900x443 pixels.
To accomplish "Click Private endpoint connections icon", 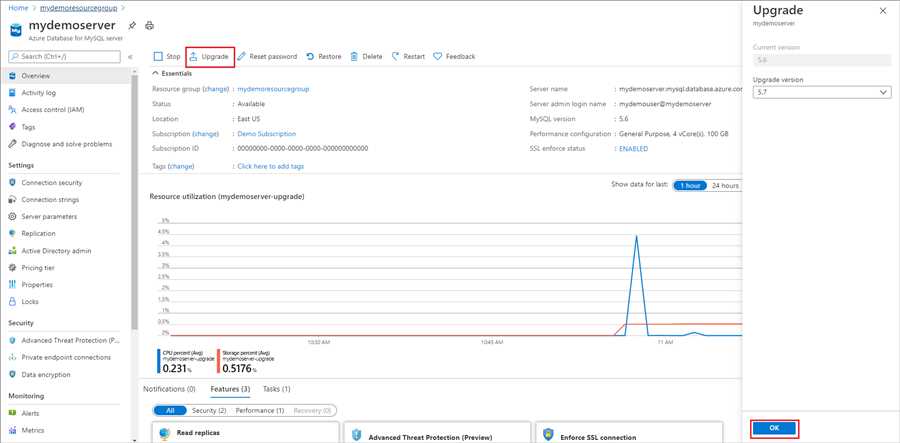I will pyautogui.click(x=12, y=357).
